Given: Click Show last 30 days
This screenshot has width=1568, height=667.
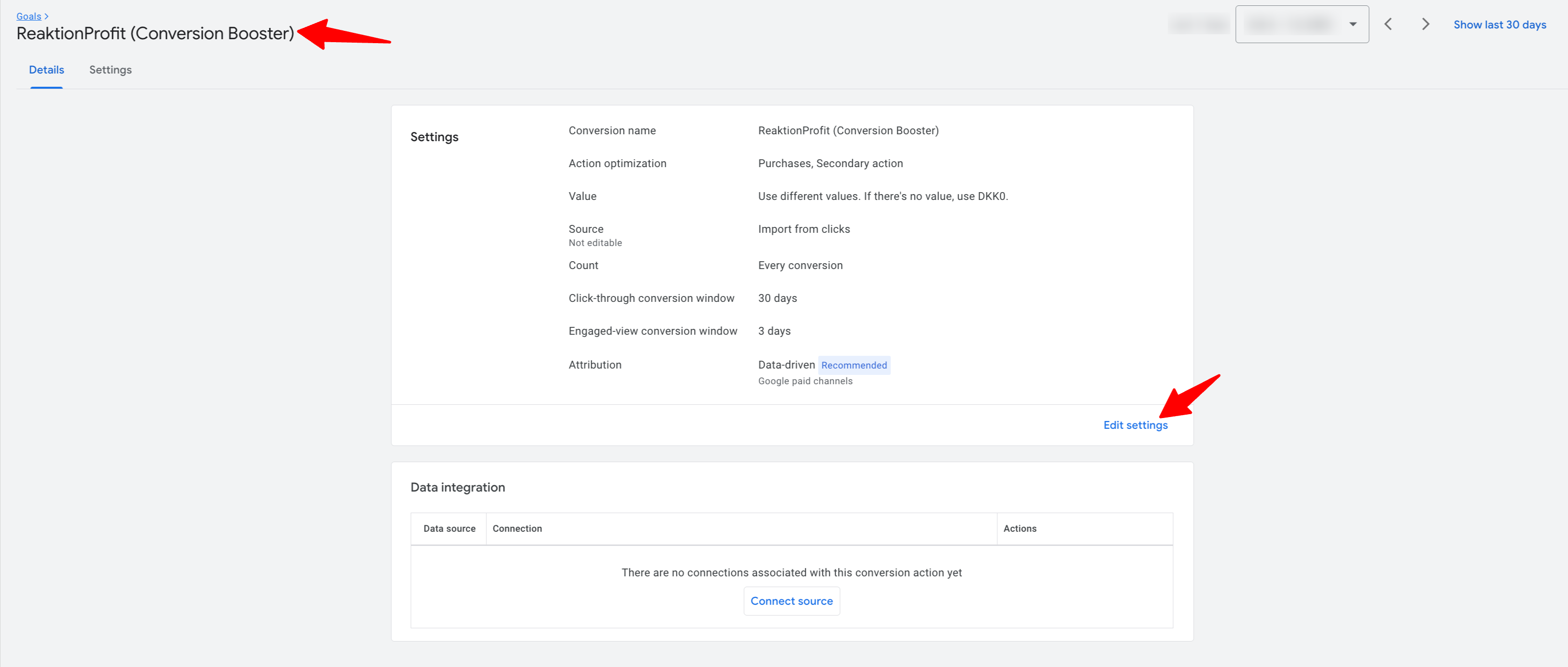Looking at the screenshot, I should 1499,25.
